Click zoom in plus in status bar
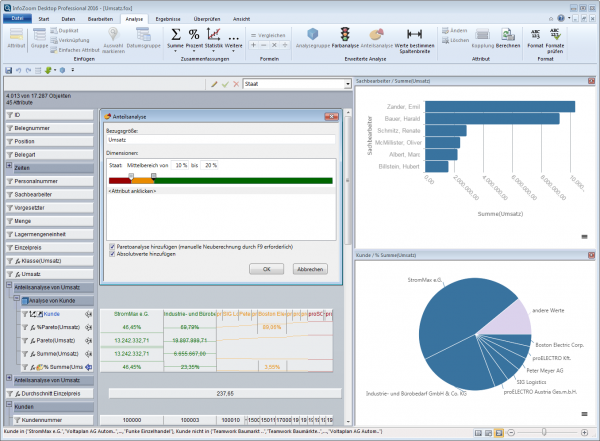600x441 pixels. [x=584, y=433]
